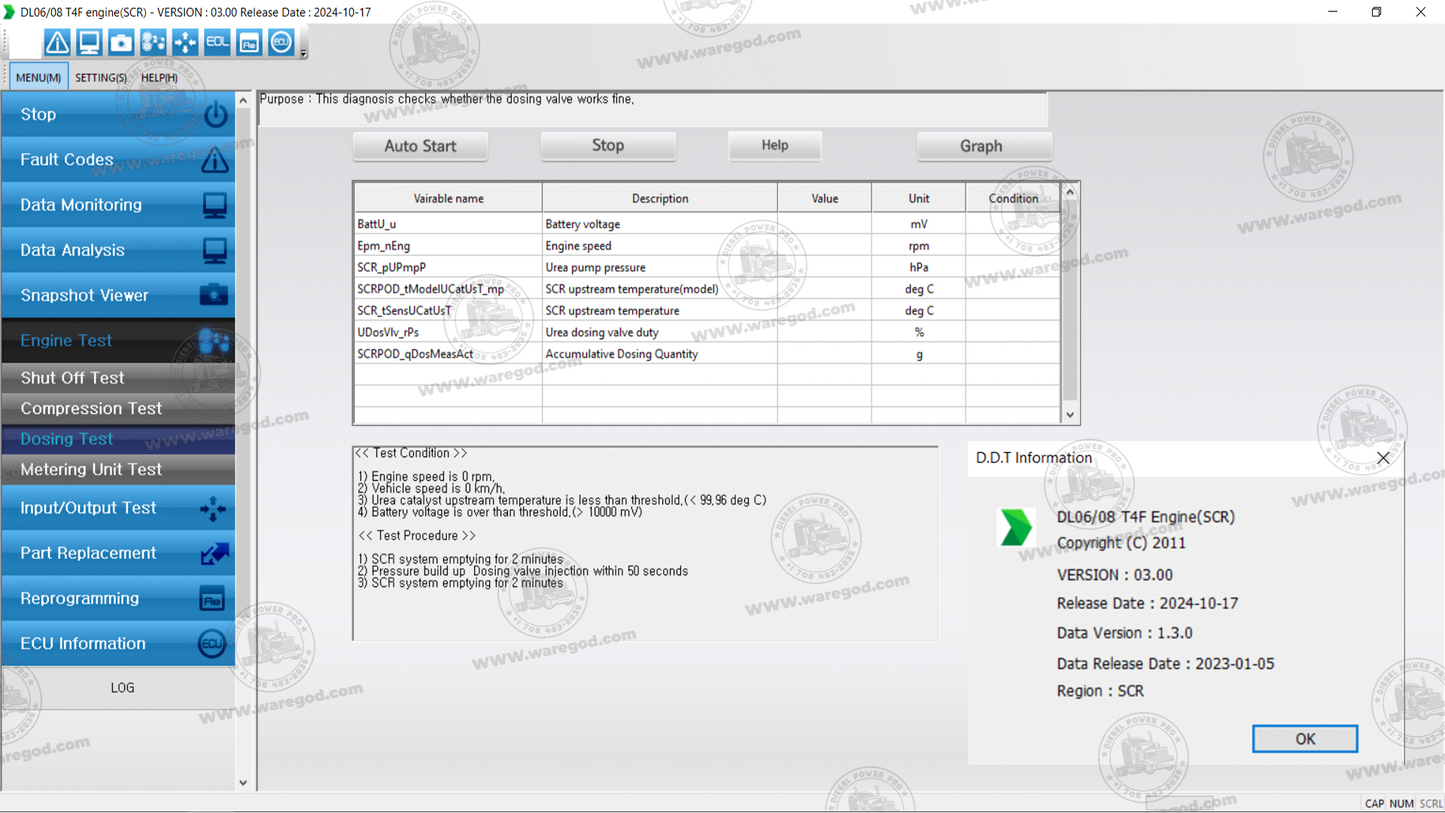The height and width of the screenshot is (813, 1445).
Task: Select the Input/Output Test arrows icon
Action: pyautogui.click(x=185, y=42)
